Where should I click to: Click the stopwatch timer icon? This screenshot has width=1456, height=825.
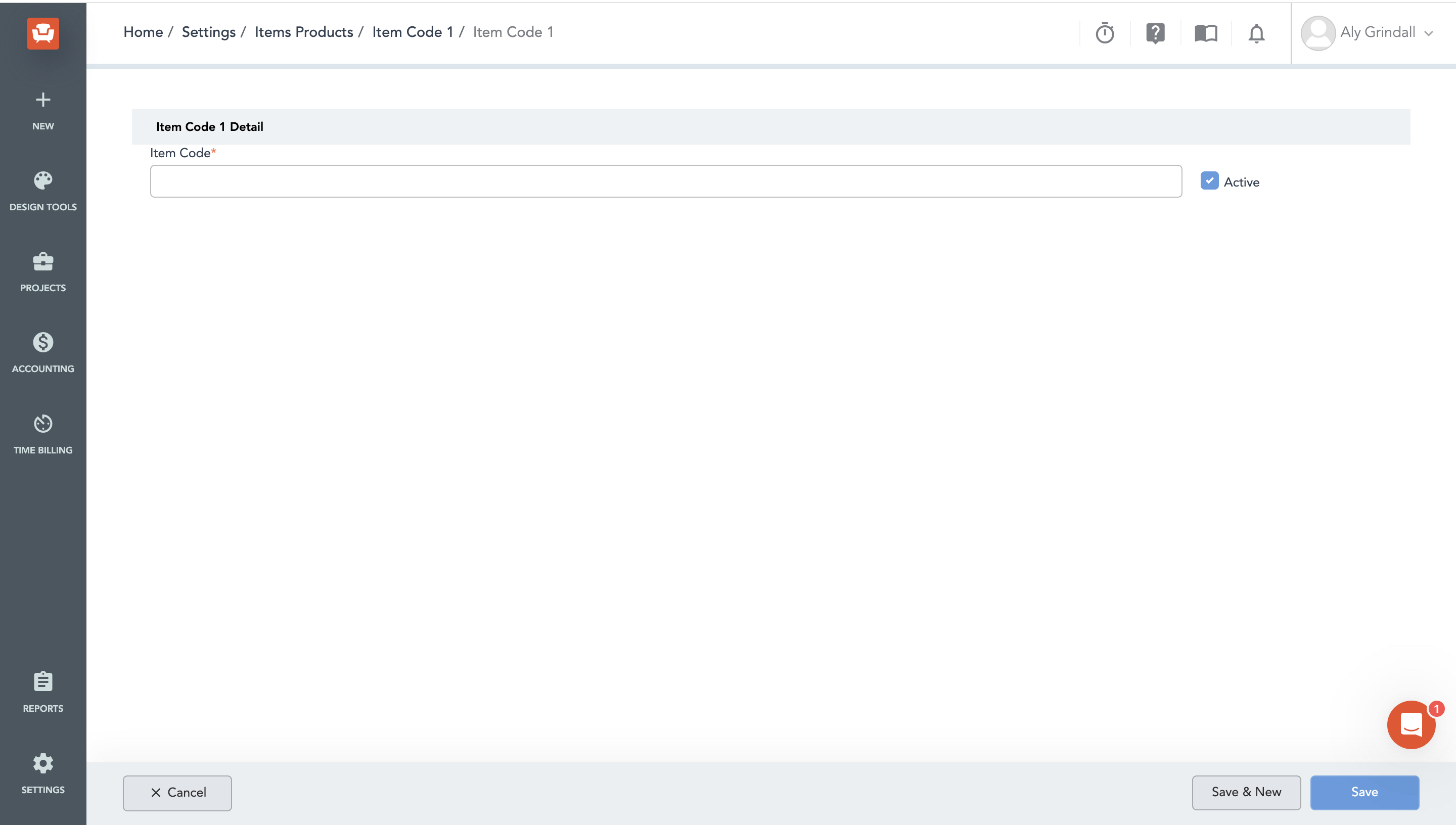point(1104,33)
